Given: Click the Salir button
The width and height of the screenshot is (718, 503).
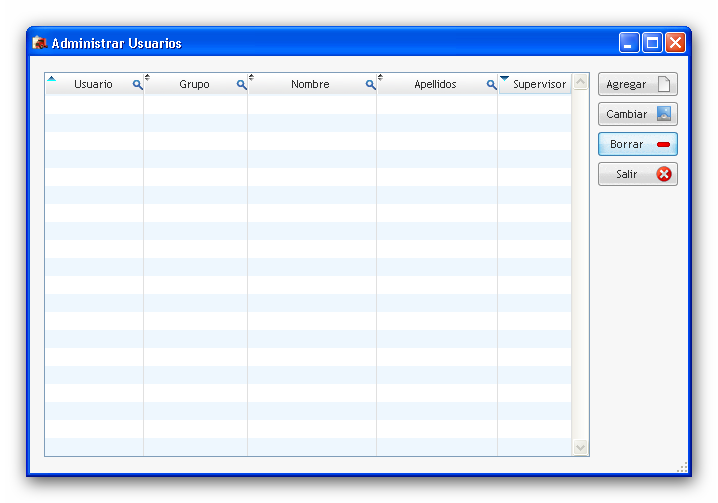Looking at the screenshot, I should click(x=637, y=174).
